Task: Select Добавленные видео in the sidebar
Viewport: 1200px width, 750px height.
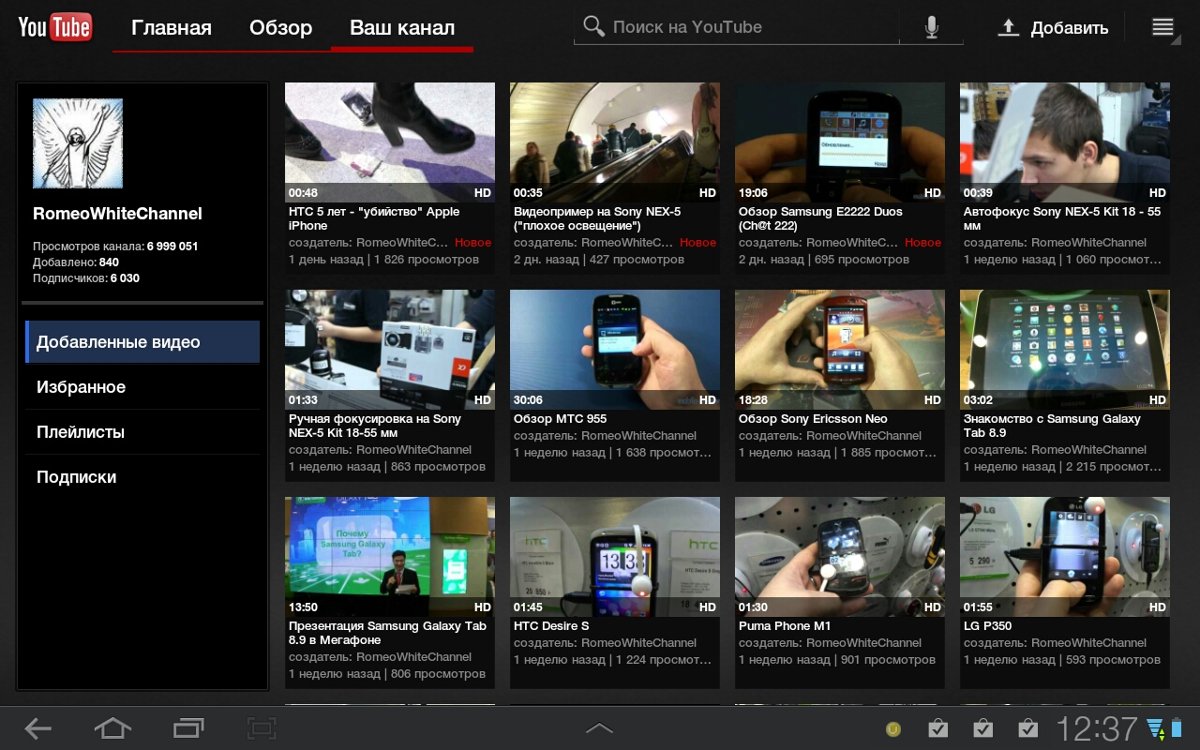Action: (x=142, y=342)
